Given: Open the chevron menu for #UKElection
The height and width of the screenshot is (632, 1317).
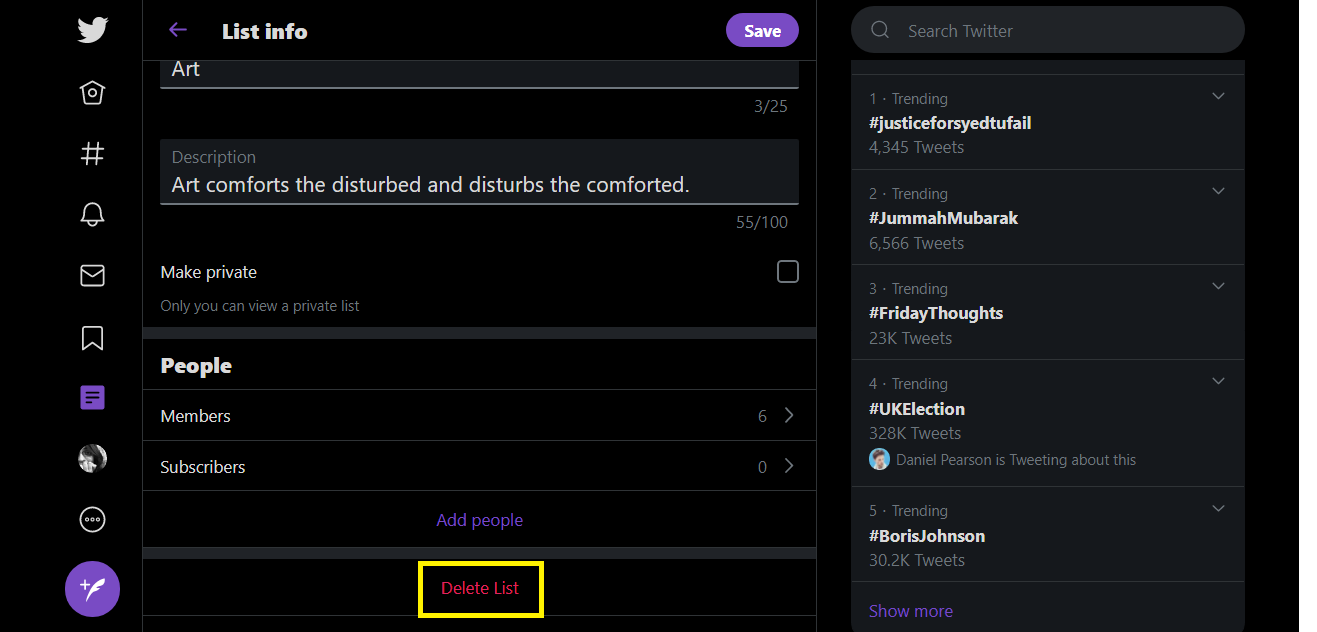Looking at the screenshot, I should tap(1218, 381).
